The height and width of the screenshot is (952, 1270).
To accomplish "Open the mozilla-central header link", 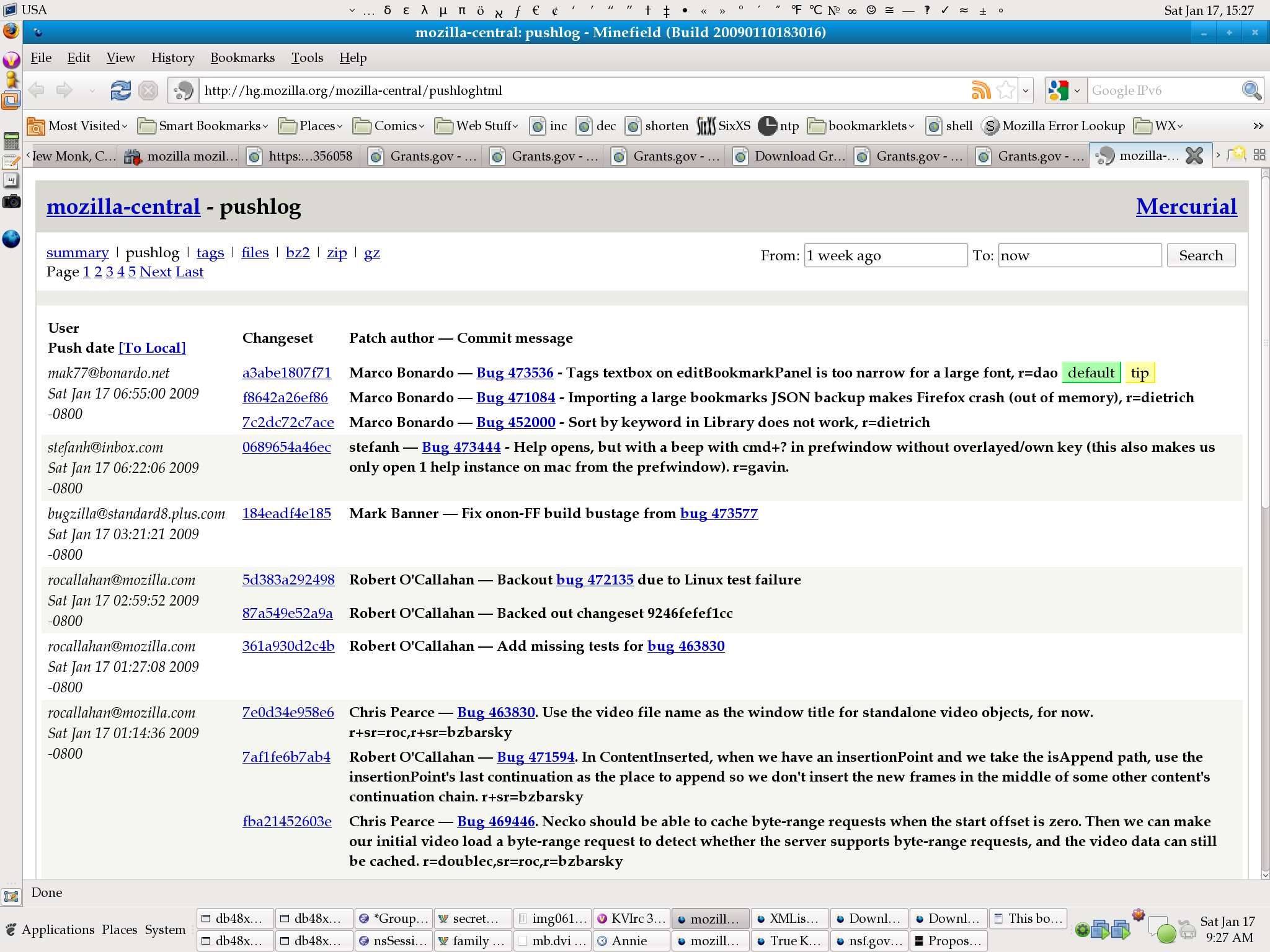I will coord(123,206).
